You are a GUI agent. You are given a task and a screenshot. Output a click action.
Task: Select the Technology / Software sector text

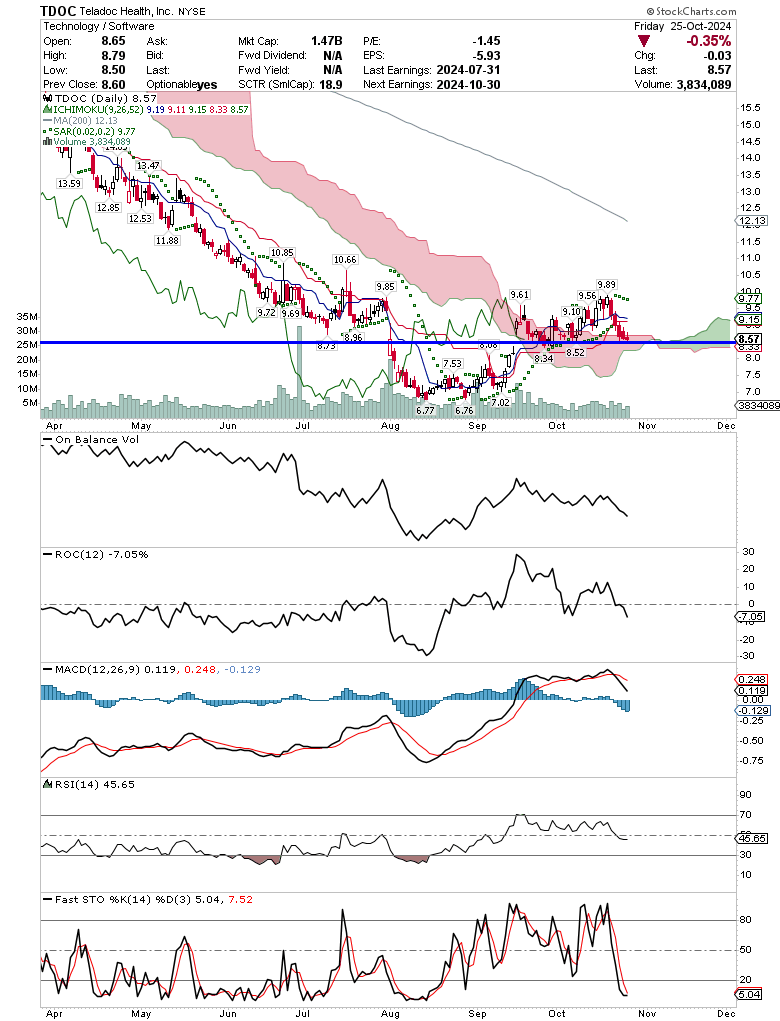tap(99, 26)
